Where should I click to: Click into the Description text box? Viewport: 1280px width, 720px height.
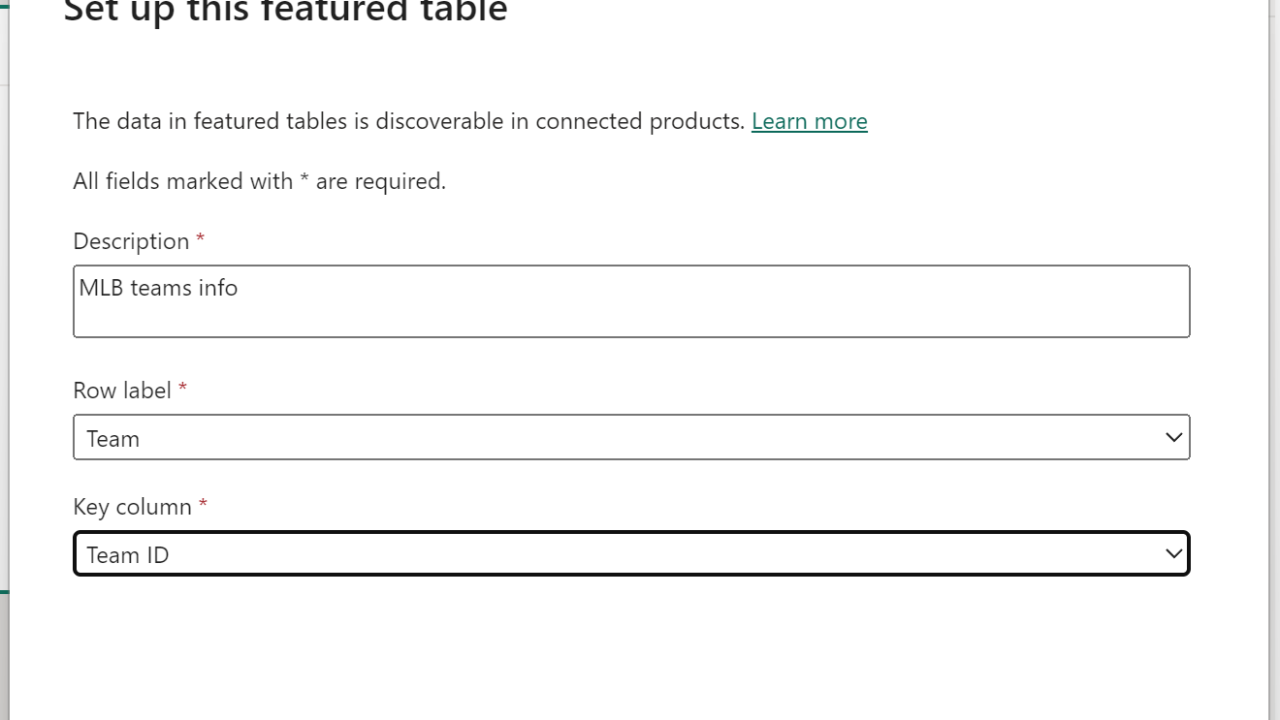[630, 312]
